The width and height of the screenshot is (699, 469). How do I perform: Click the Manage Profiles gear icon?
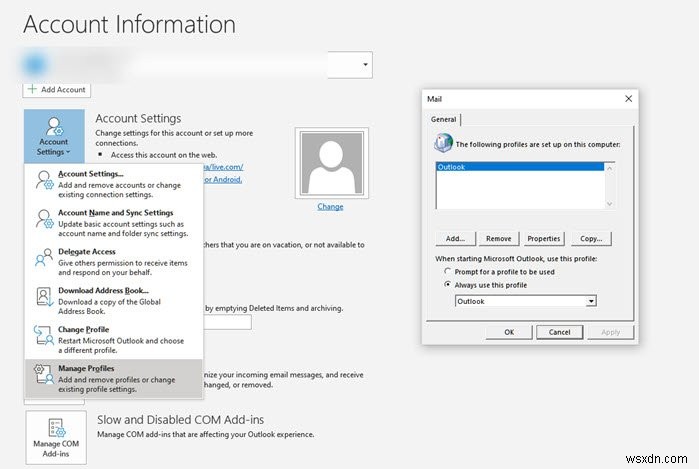[x=44, y=374]
